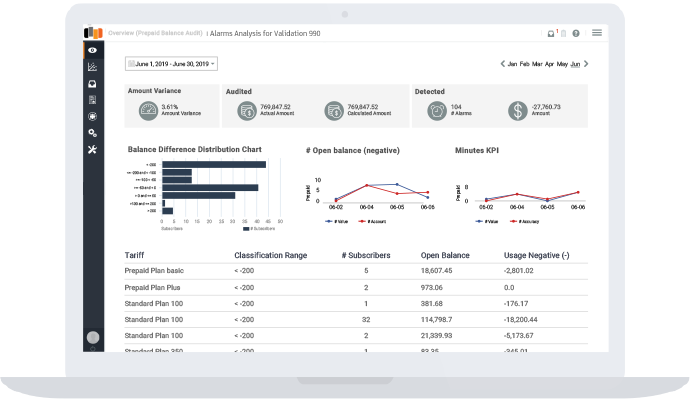Click the alarm clock icon for # Alarms
Image resolution: width=690 pixels, height=400 pixels.
coord(437,111)
